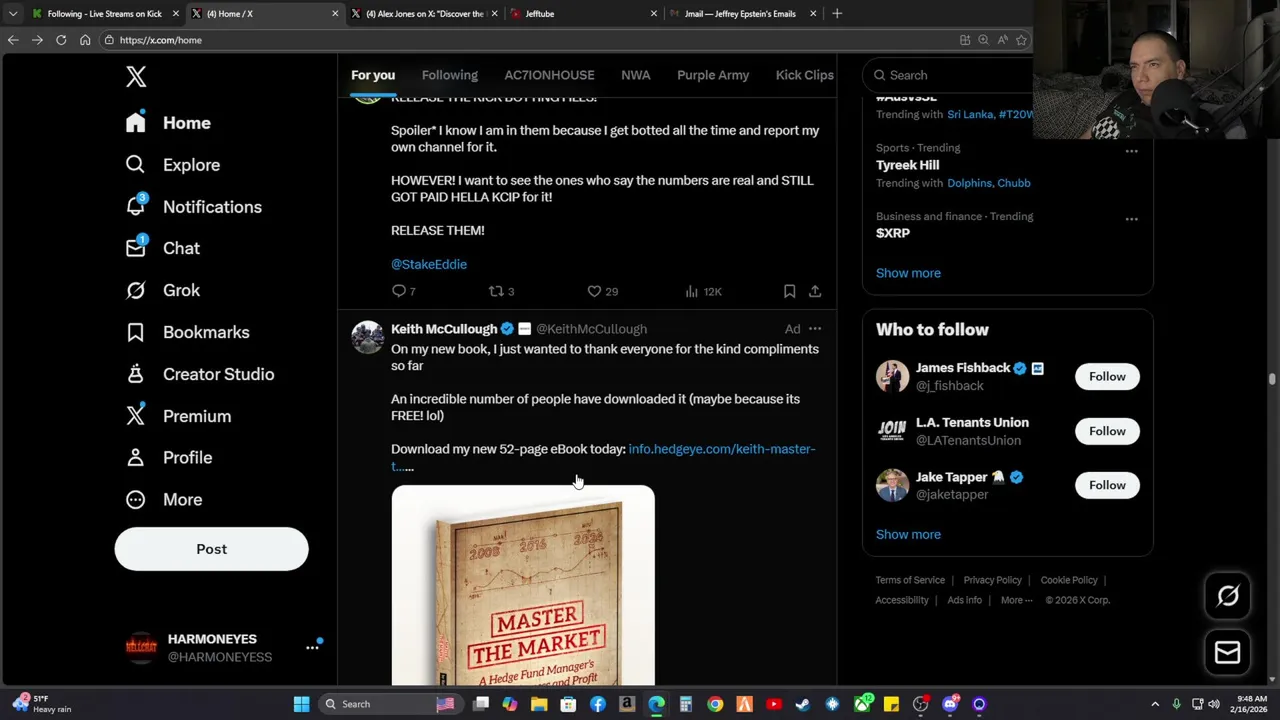Viewport: 1280px width, 720px height.
Task: Open Steam from the taskbar
Action: coord(802,704)
